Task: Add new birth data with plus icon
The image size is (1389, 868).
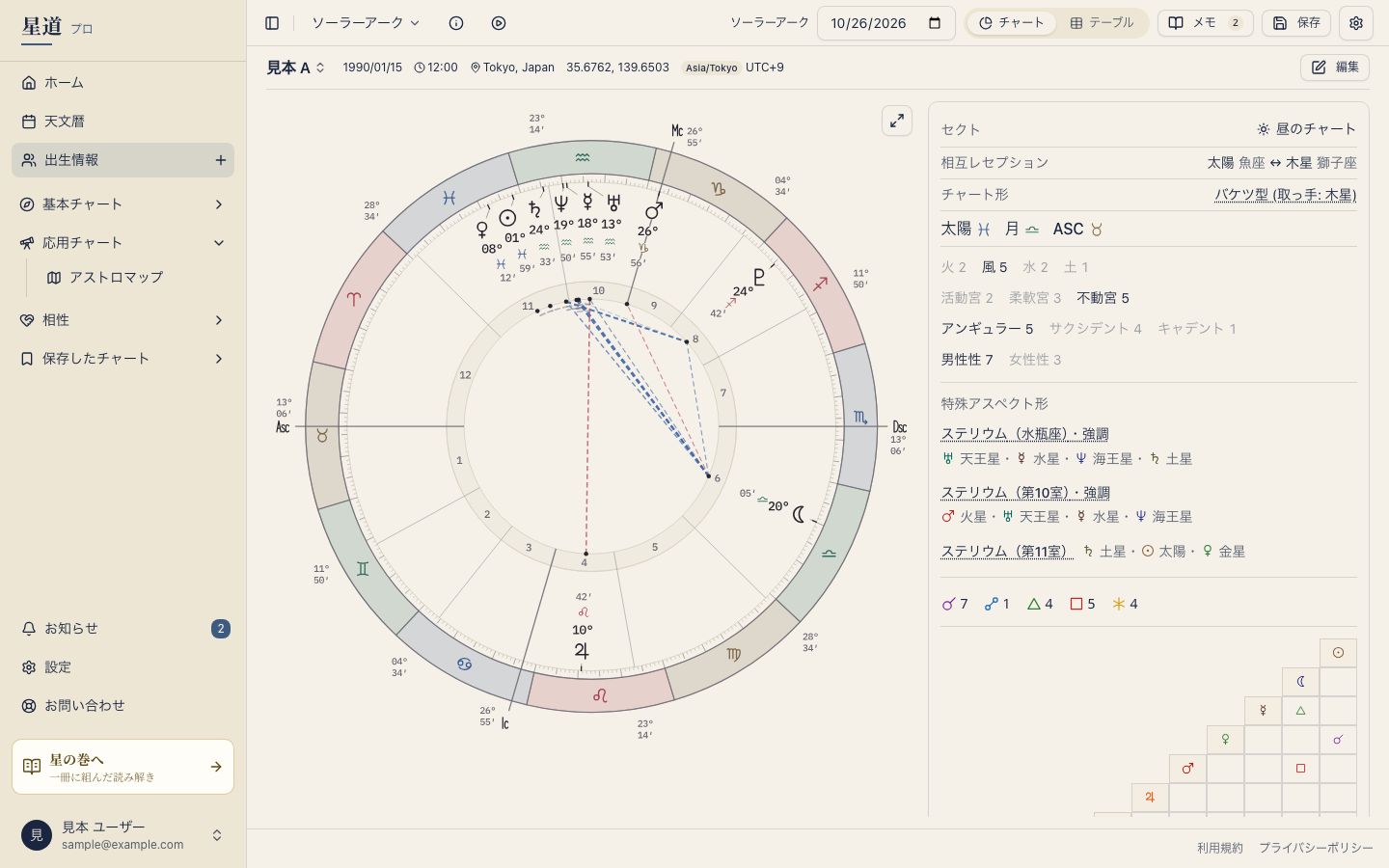Action: 221,160
